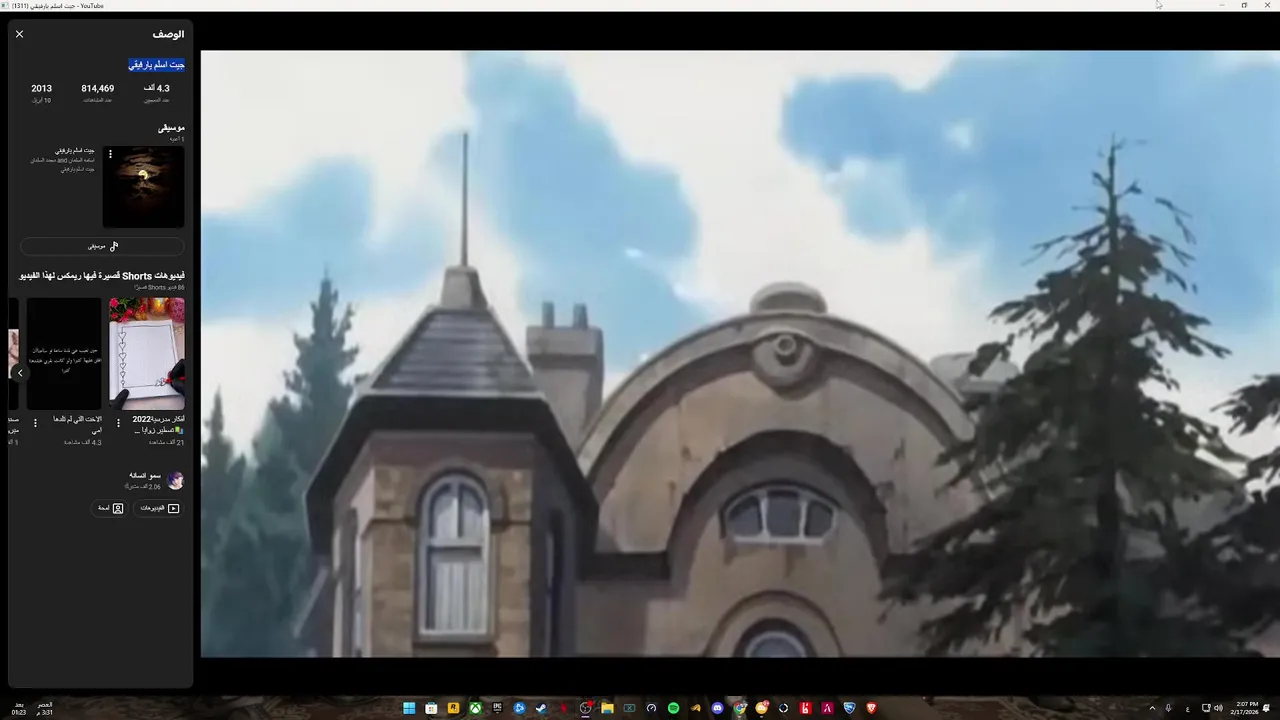This screenshot has width=1280, height=720.
Task: Open the prayer time widget on taskbar
Action: [32, 708]
